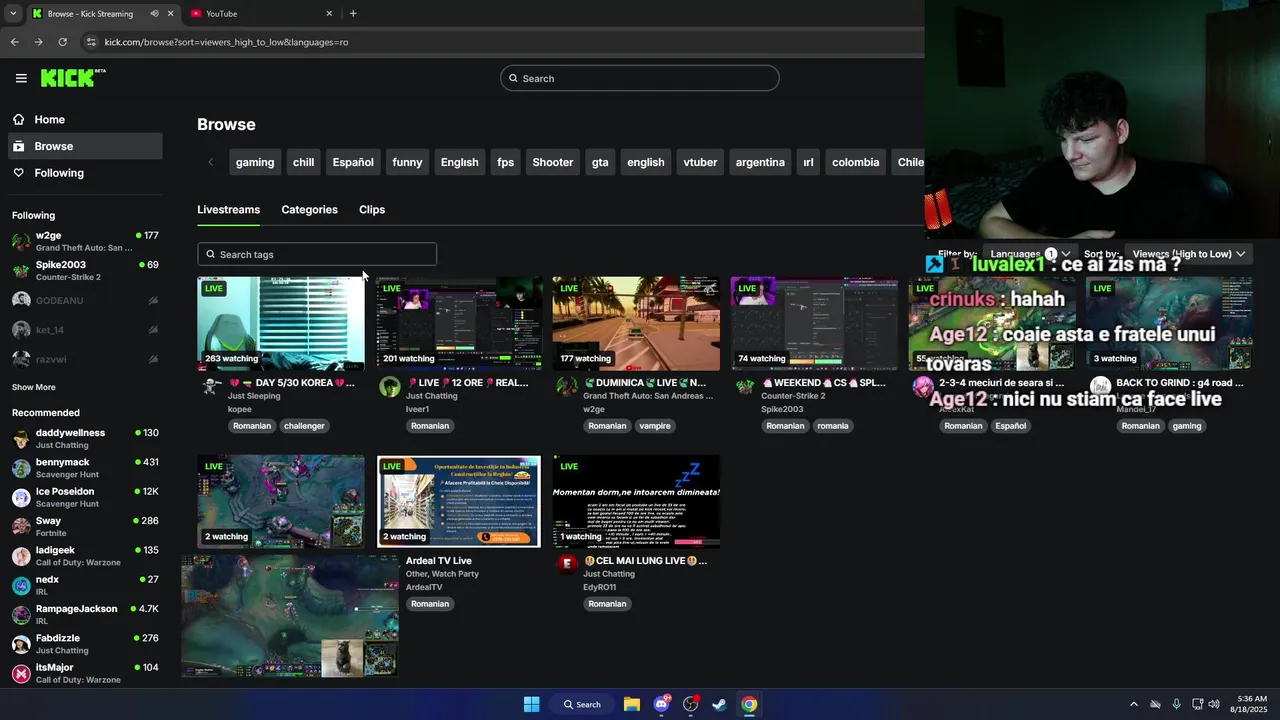Mute audio on the Kick tab speaker icon
This screenshot has width=1280, height=720.
click(x=154, y=14)
